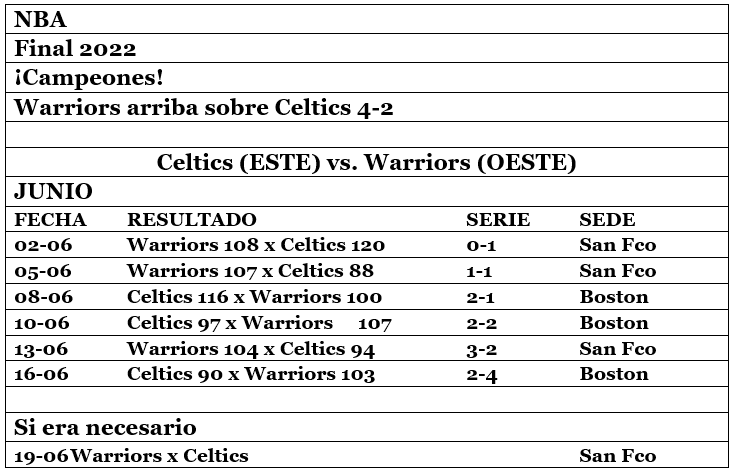The image size is (733, 472).
Task: Click result 'Warriors 107 x Celtics 88'
Action: coord(250,271)
